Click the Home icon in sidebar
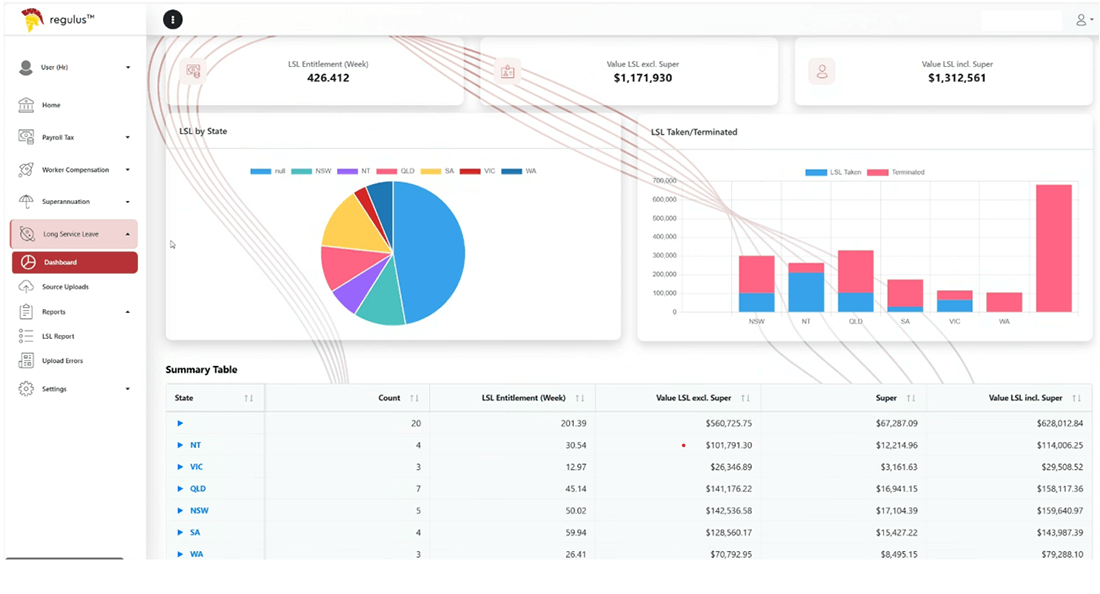 point(26,105)
